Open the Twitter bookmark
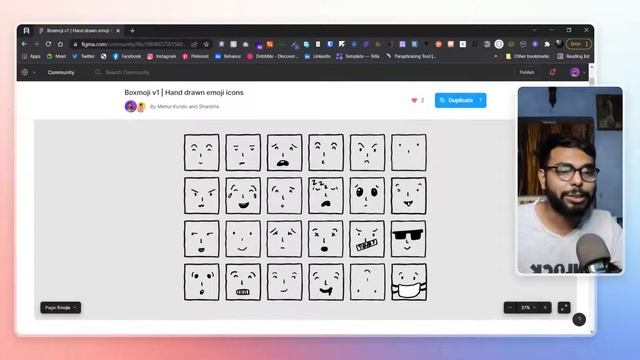This screenshot has width=640, height=360. [83, 56]
